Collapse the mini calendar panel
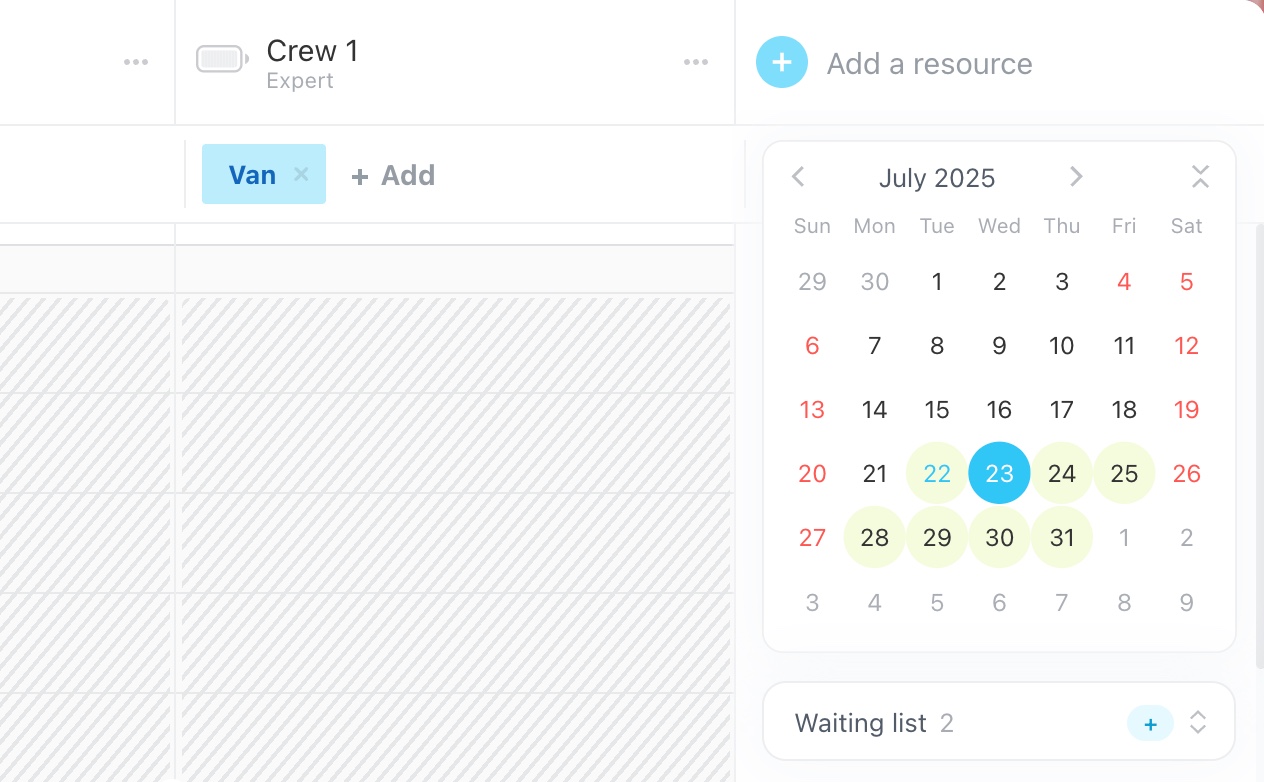The height and width of the screenshot is (782, 1264). 1200,177
